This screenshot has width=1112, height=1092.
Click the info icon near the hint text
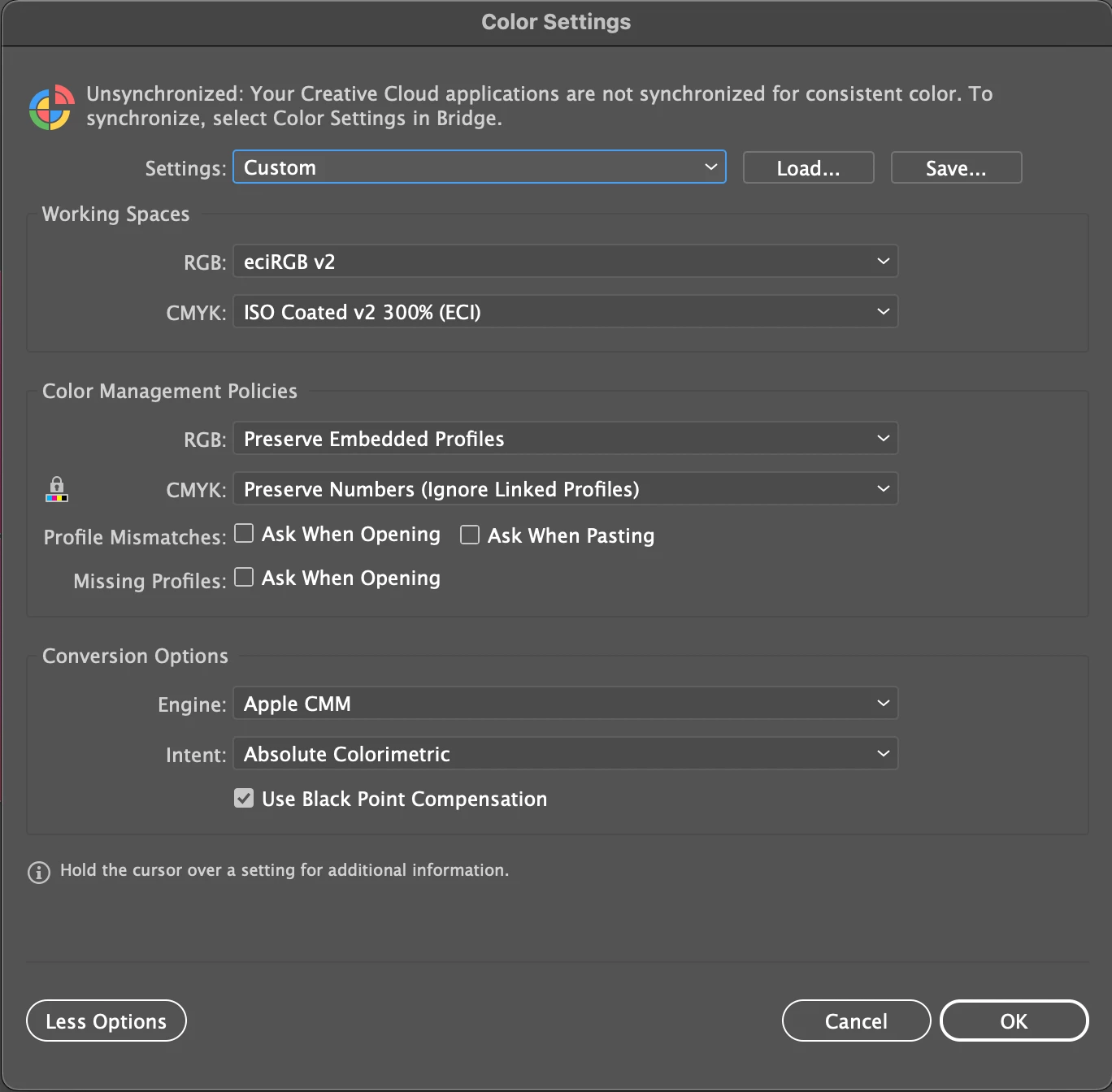pos(39,872)
